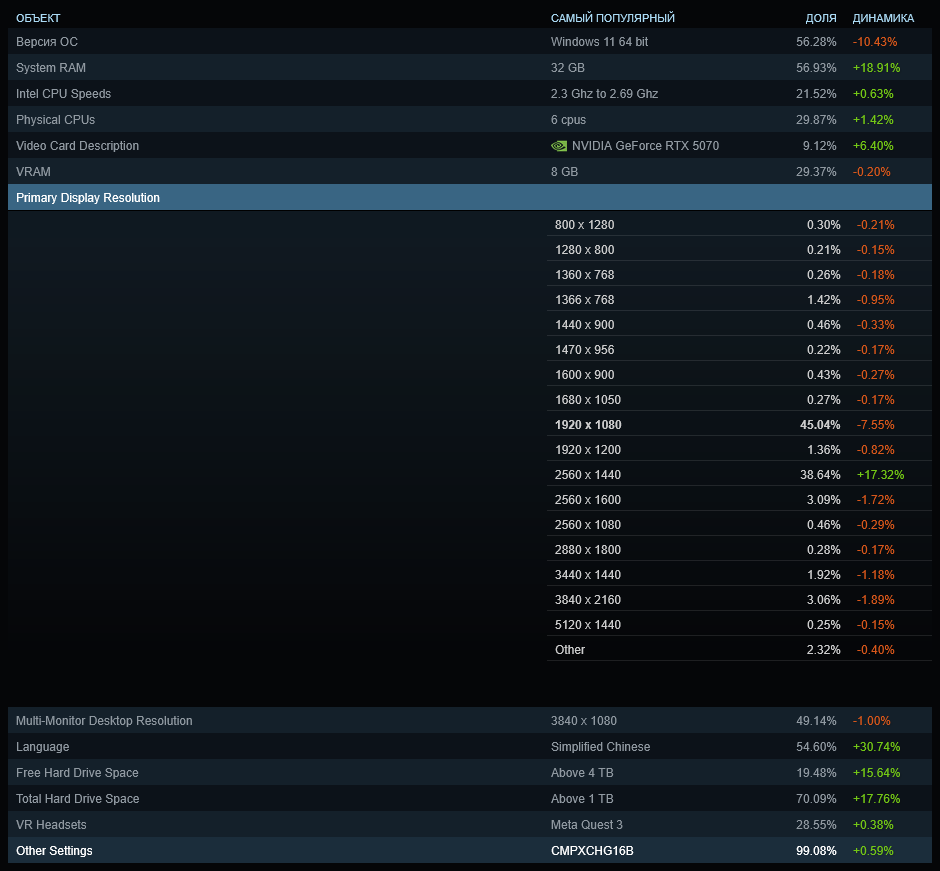The height and width of the screenshot is (871, 940).
Task: Click the САМЫЙ ПОПУЛЯРНЫЙ column header
Action: click(613, 18)
